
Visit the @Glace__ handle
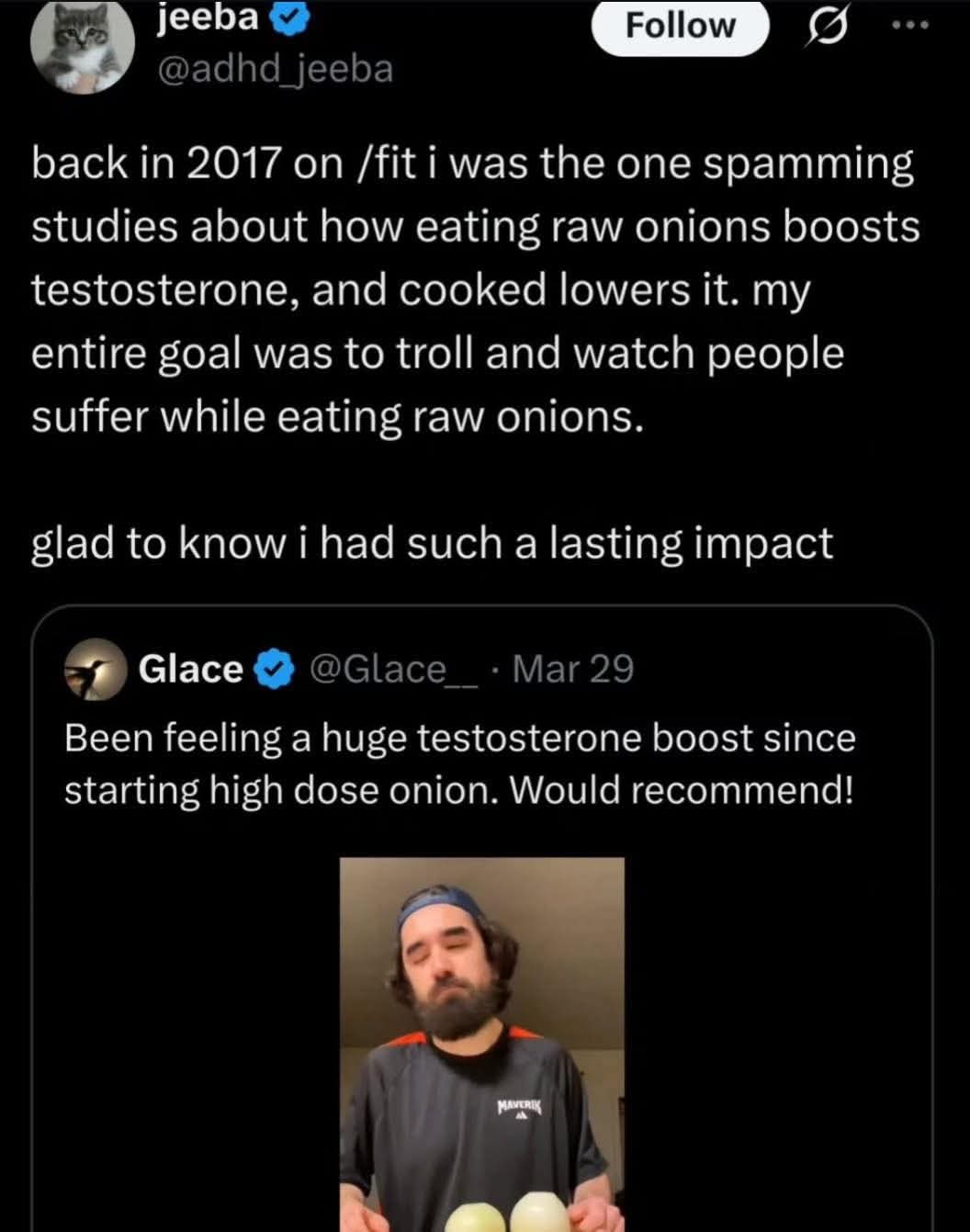coord(395,670)
